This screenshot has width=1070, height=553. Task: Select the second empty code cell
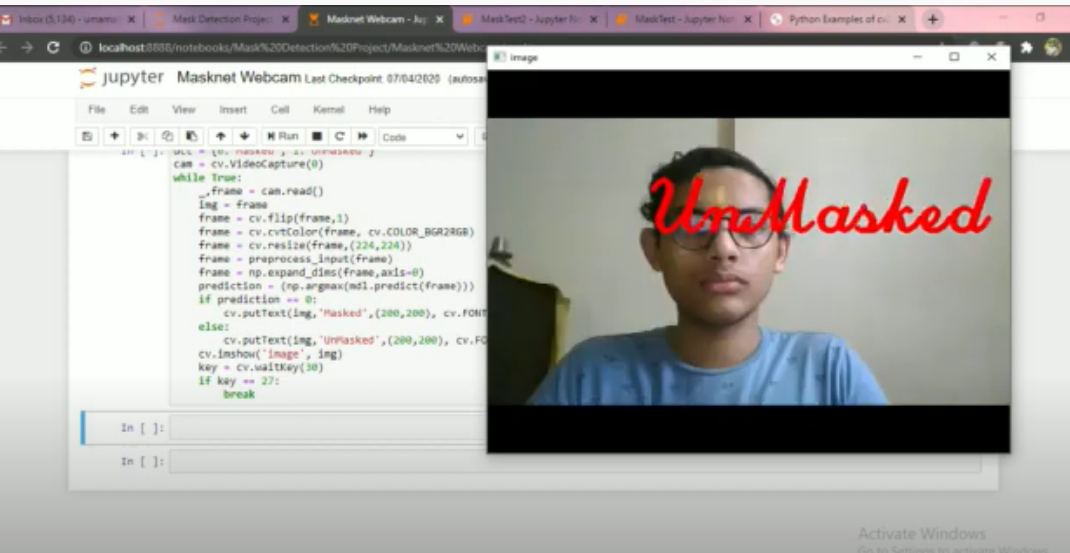coord(575,462)
